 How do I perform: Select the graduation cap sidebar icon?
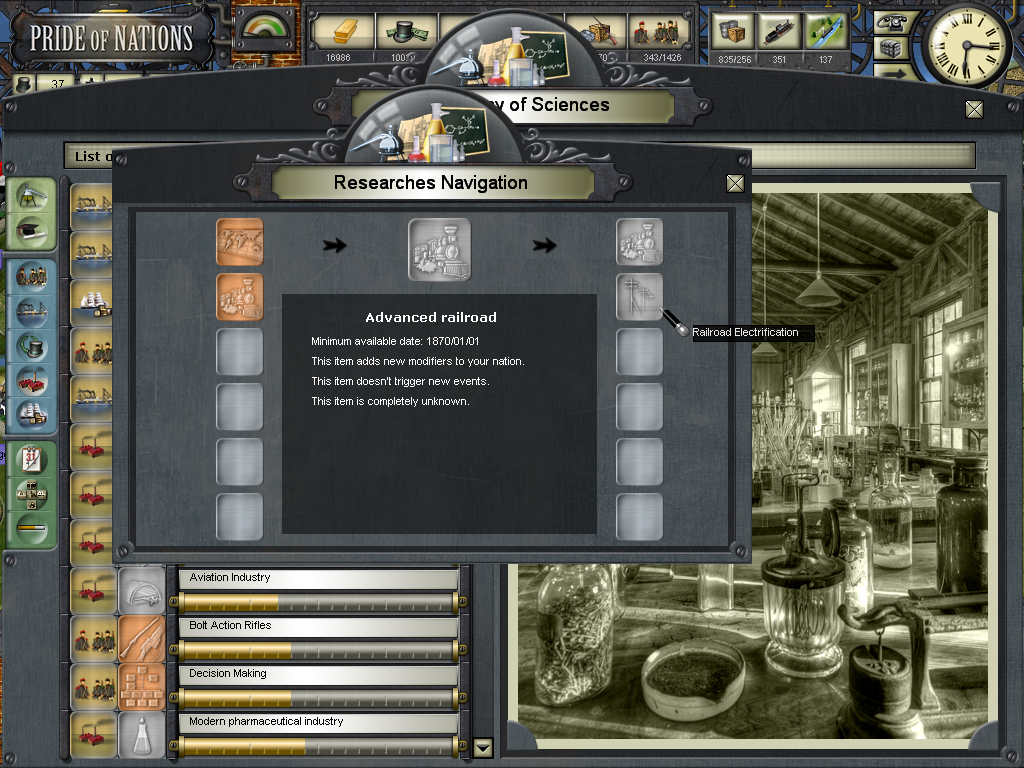coord(34,230)
